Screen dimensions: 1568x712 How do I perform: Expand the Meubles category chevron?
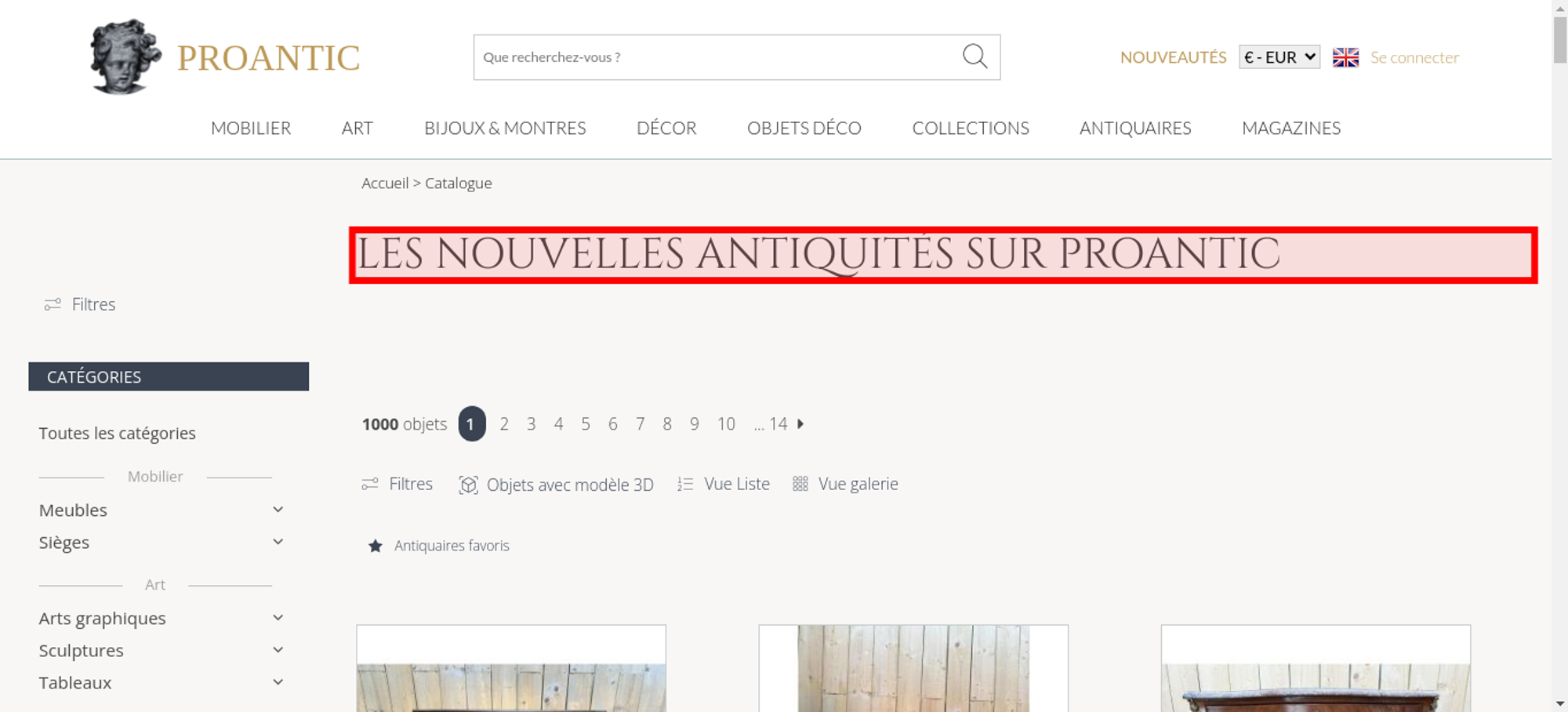coord(278,510)
